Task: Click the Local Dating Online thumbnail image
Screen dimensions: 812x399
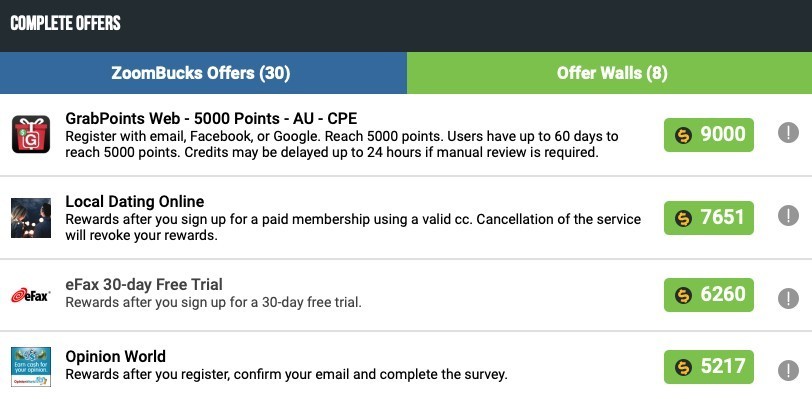Action: 31,218
